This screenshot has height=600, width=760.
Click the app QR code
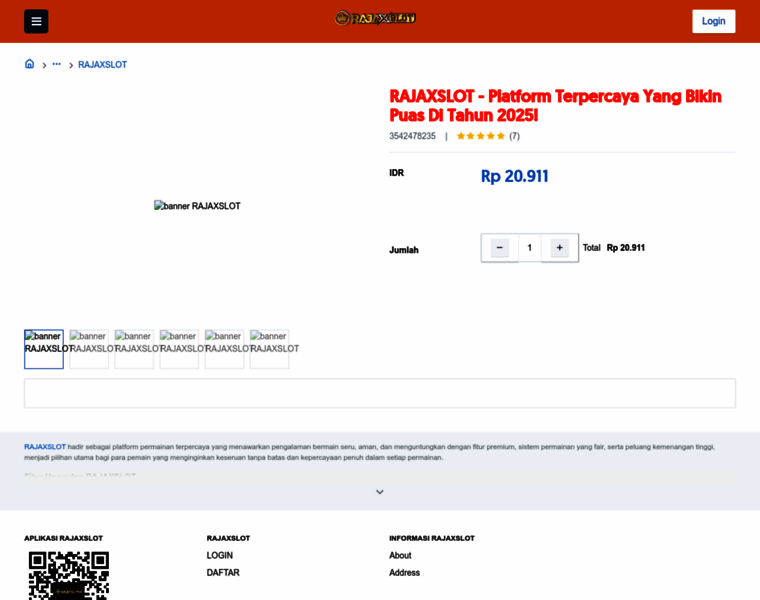point(68,575)
